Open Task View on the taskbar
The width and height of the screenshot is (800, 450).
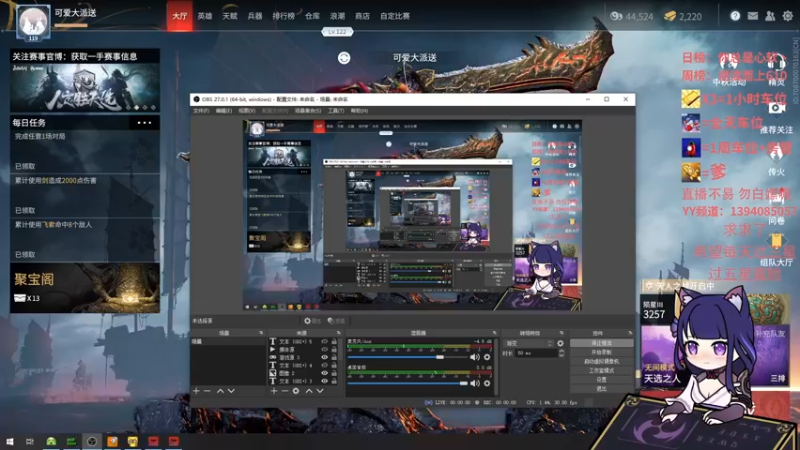coord(30,441)
